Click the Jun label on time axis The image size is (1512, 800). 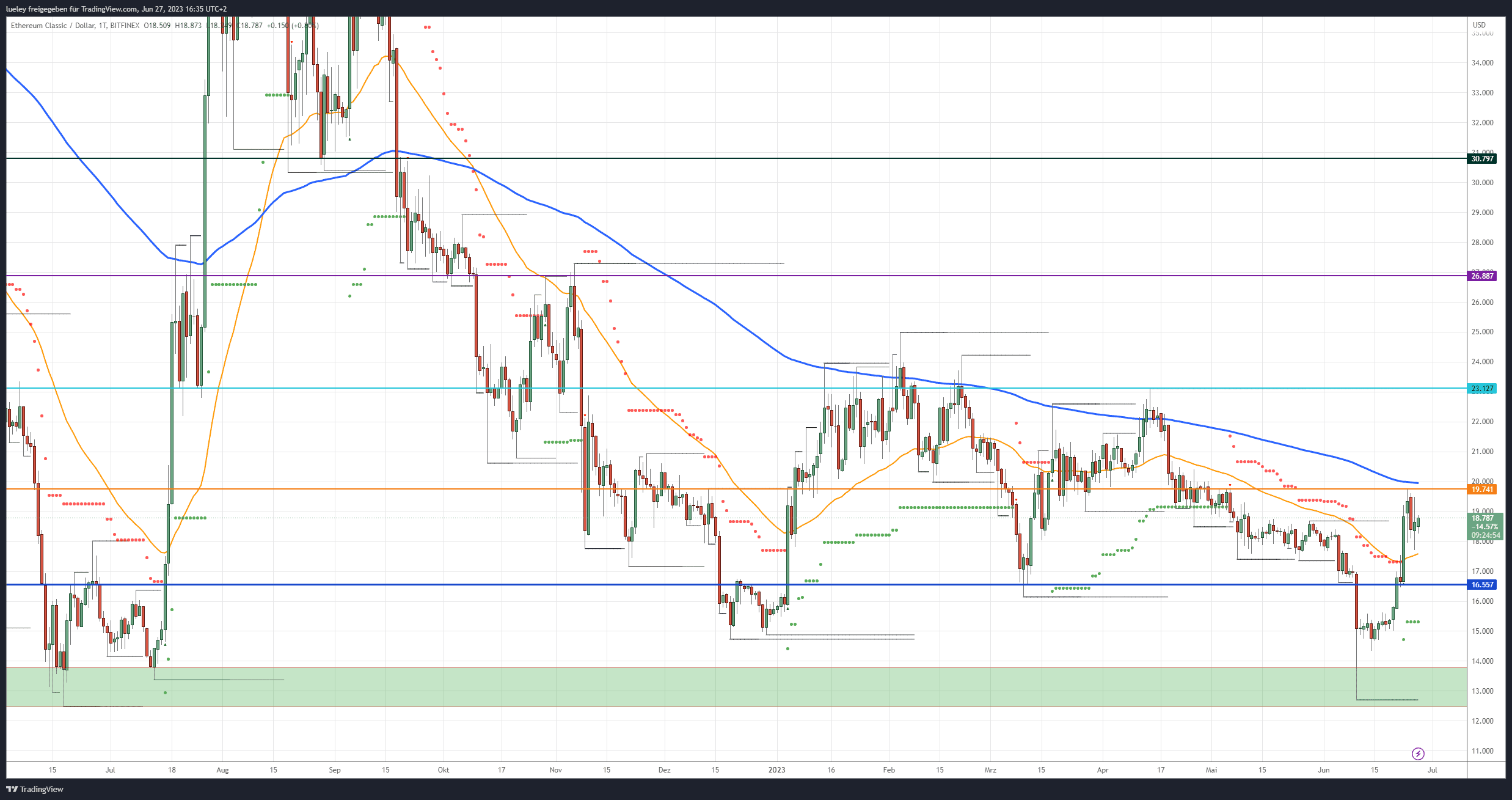(1323, 770)
